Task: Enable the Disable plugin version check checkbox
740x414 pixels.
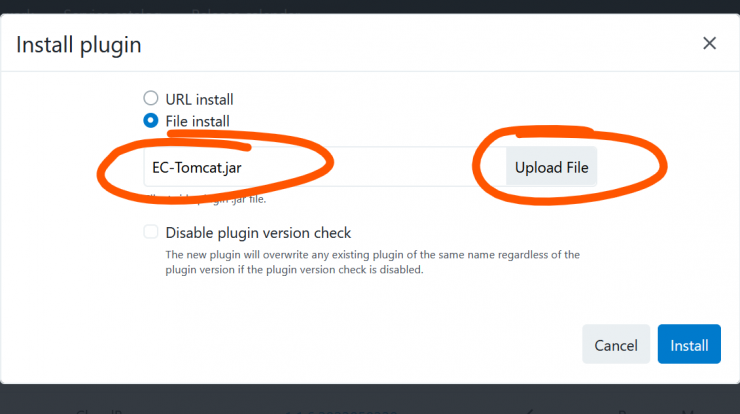Action: (151, 232)
